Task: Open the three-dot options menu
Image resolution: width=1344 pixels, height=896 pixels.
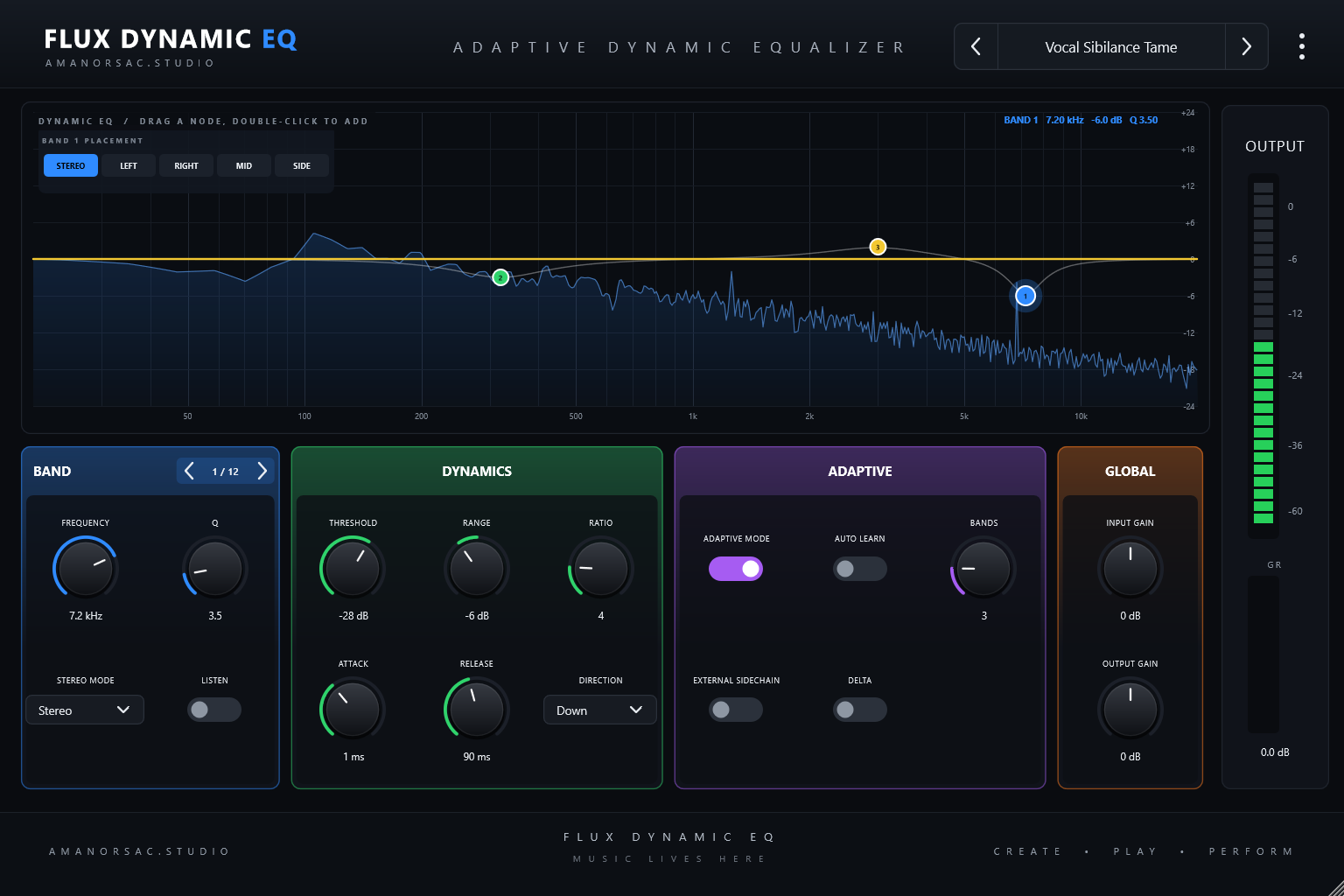Action: 1302,46
